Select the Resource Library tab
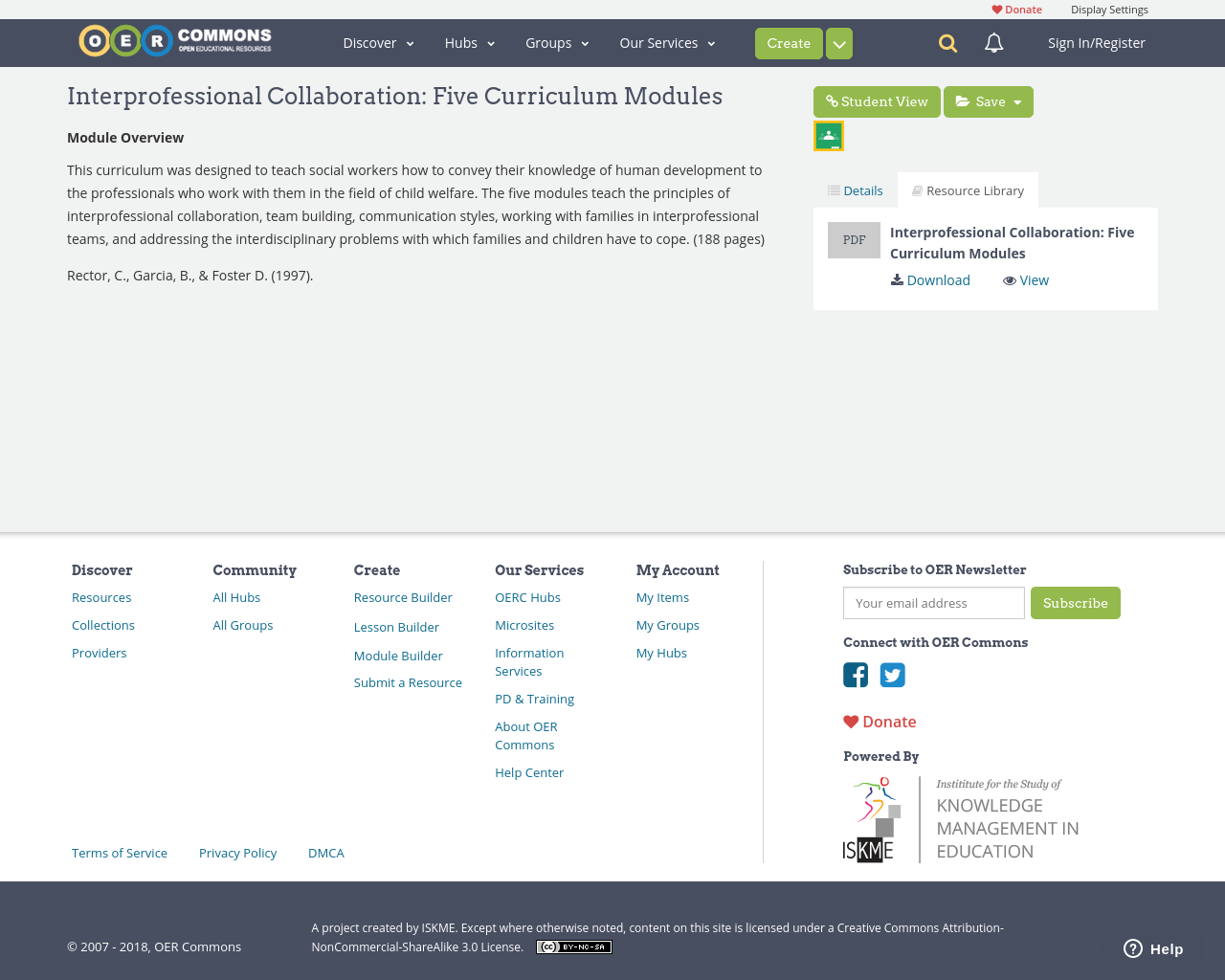Screen dimensions: 1225x980 click(968, 189)
